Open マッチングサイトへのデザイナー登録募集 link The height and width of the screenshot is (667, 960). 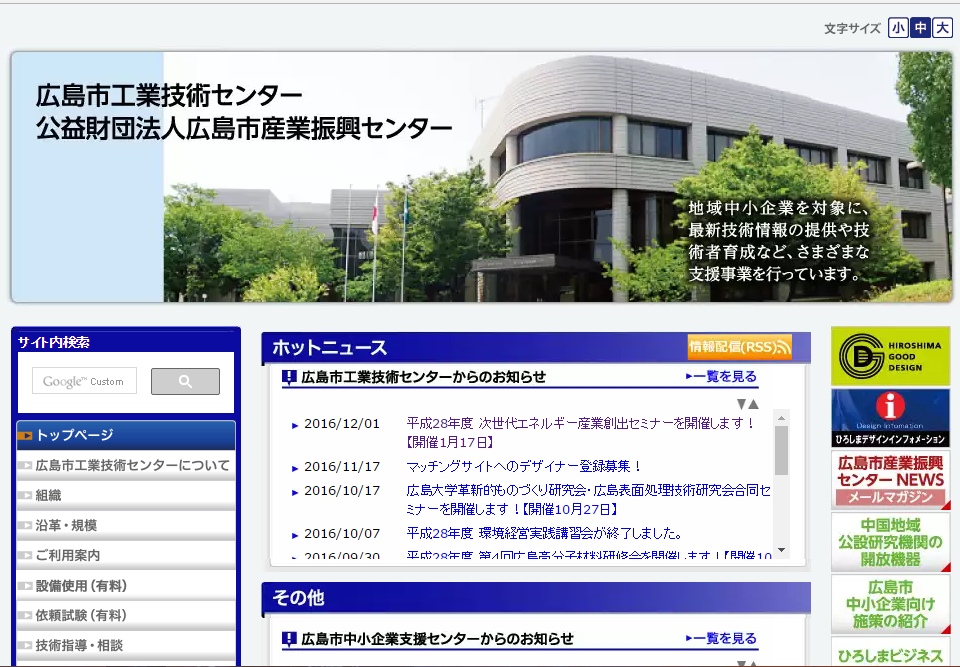coord(524,467)
